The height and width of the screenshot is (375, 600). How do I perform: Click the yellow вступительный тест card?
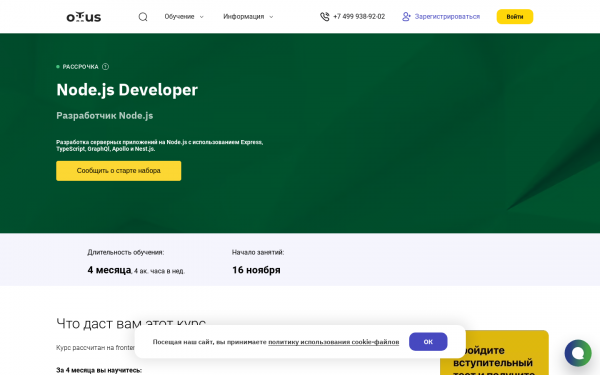[494, 353]
